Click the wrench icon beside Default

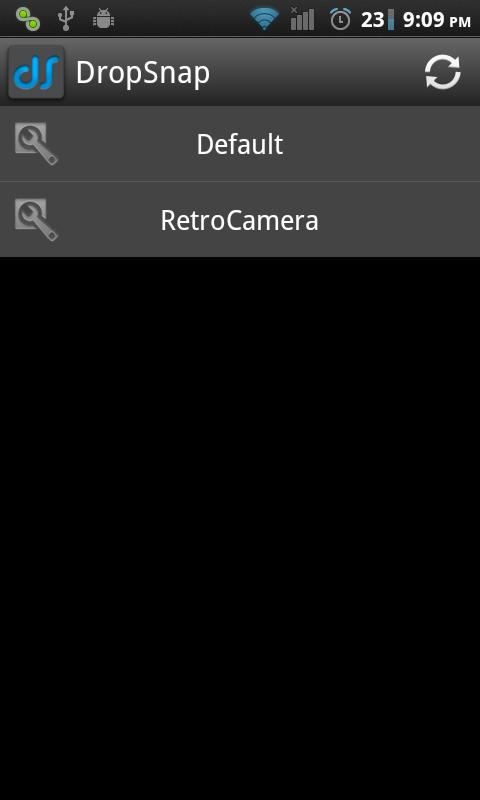[x=36, y=144]
